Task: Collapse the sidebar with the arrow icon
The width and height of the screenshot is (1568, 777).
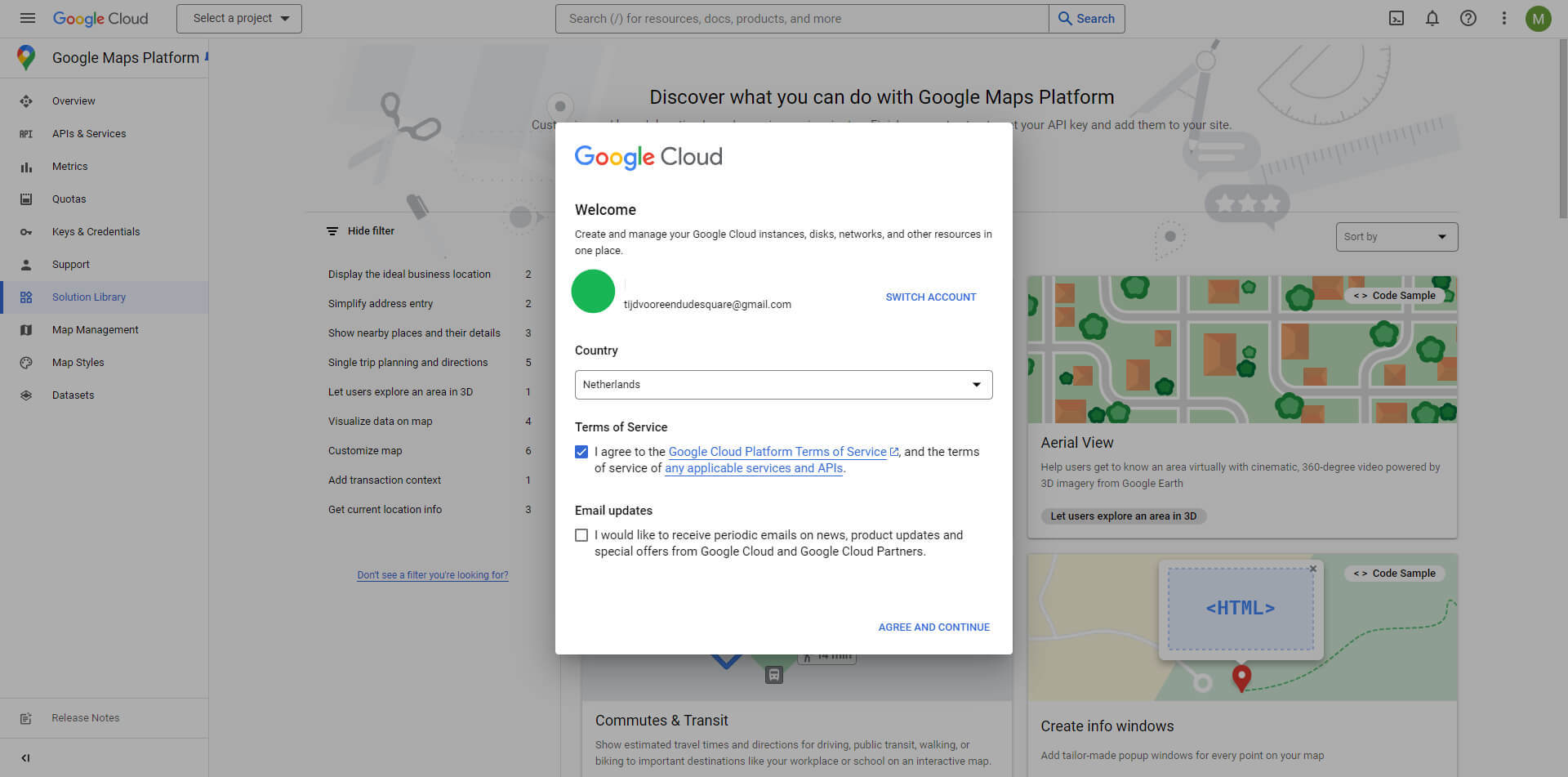Action: coord(25,757)
